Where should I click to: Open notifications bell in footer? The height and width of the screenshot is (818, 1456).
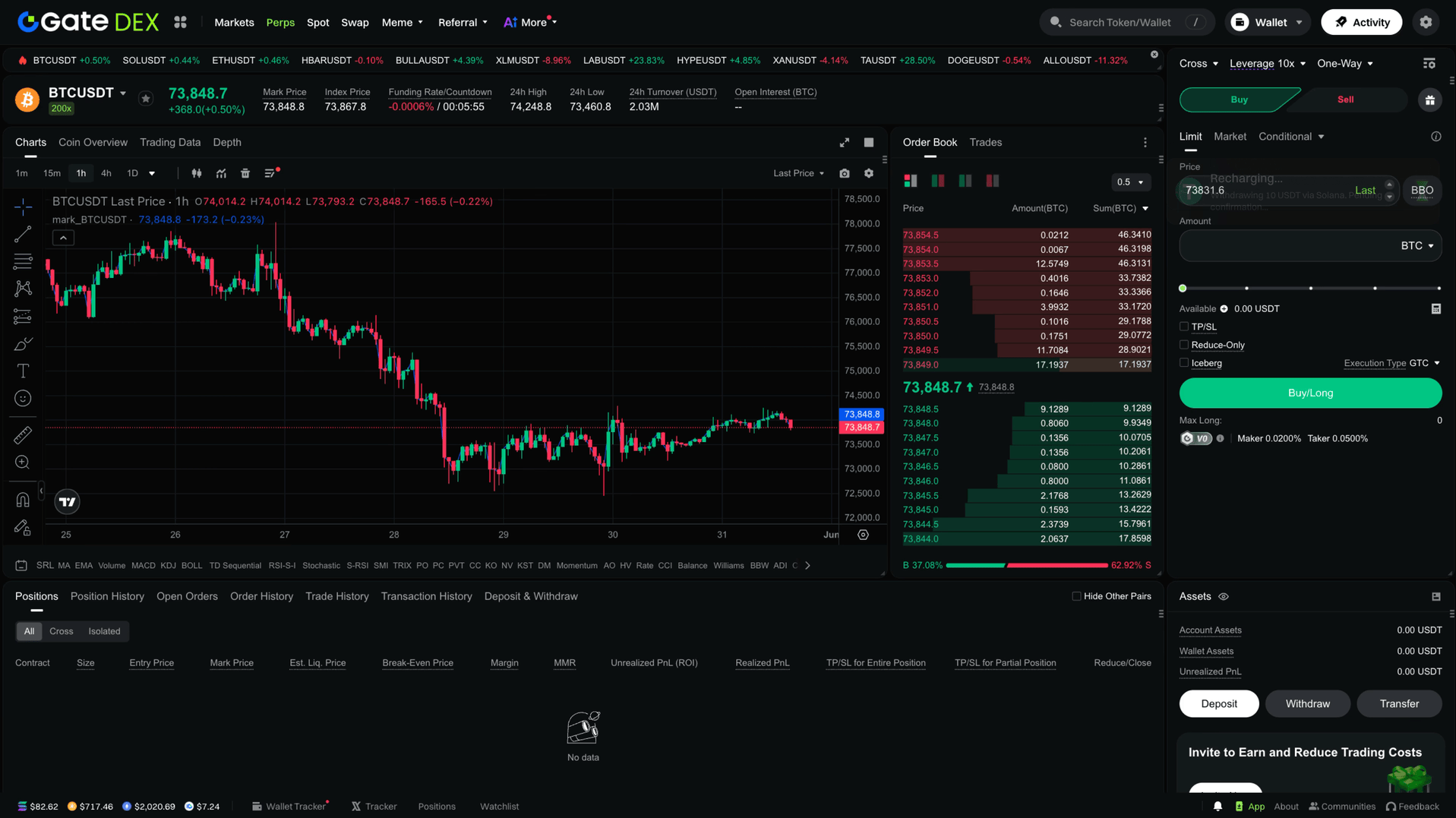[x=1218, y=807]
